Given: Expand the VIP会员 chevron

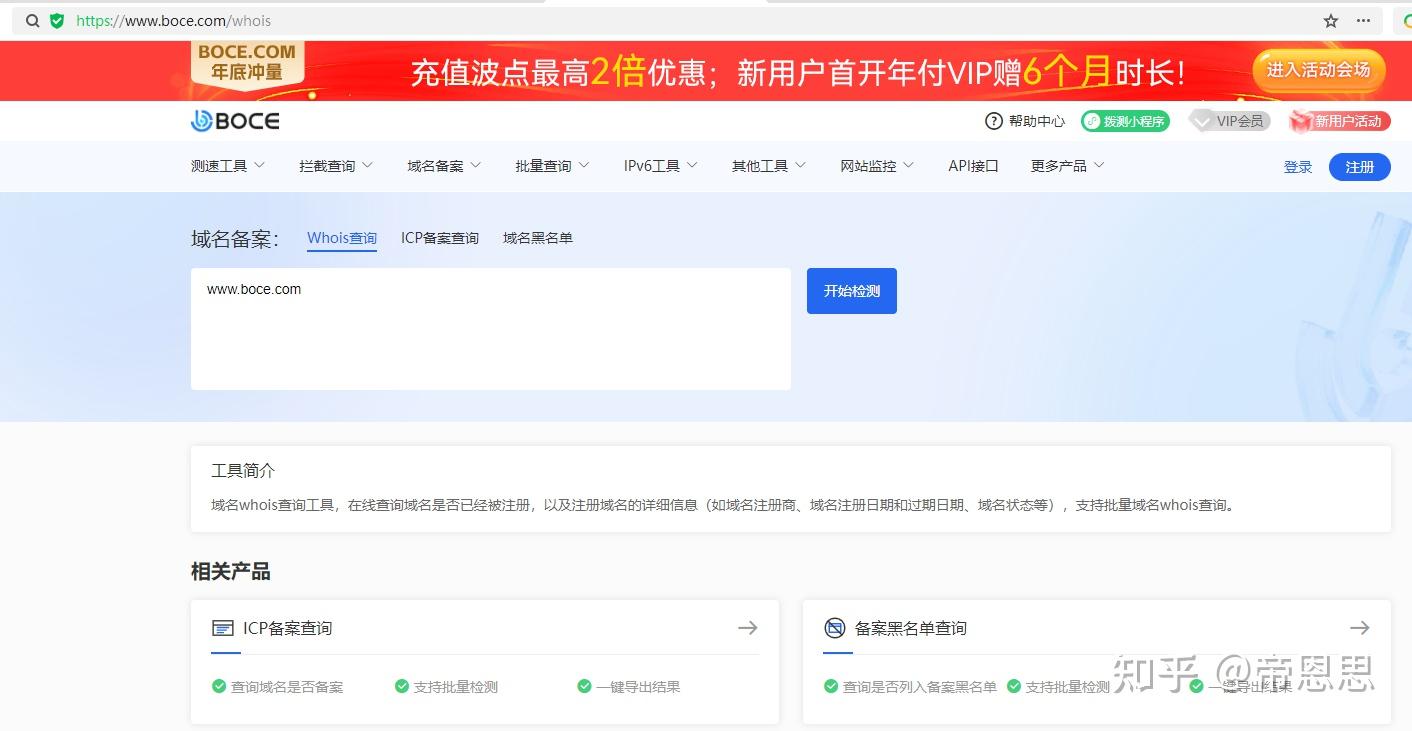Looking at the screenshot, I should [1201, 120].
